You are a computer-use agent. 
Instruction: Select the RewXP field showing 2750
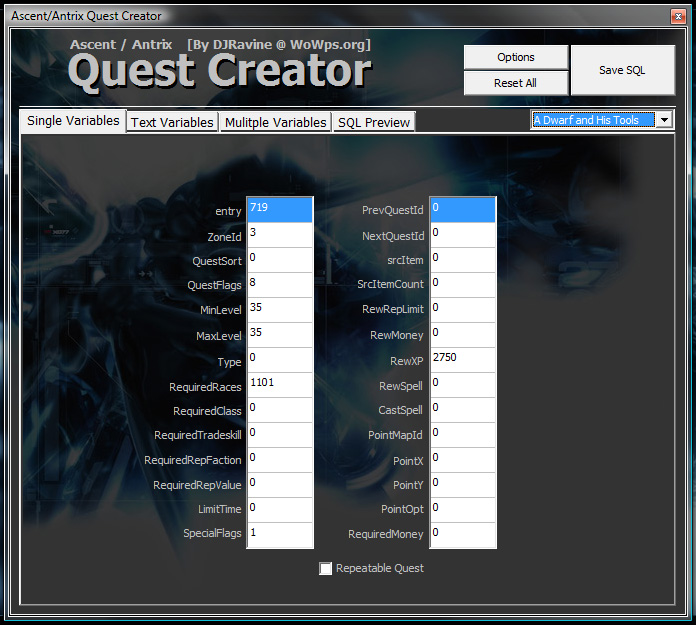(x=463, y=360)
